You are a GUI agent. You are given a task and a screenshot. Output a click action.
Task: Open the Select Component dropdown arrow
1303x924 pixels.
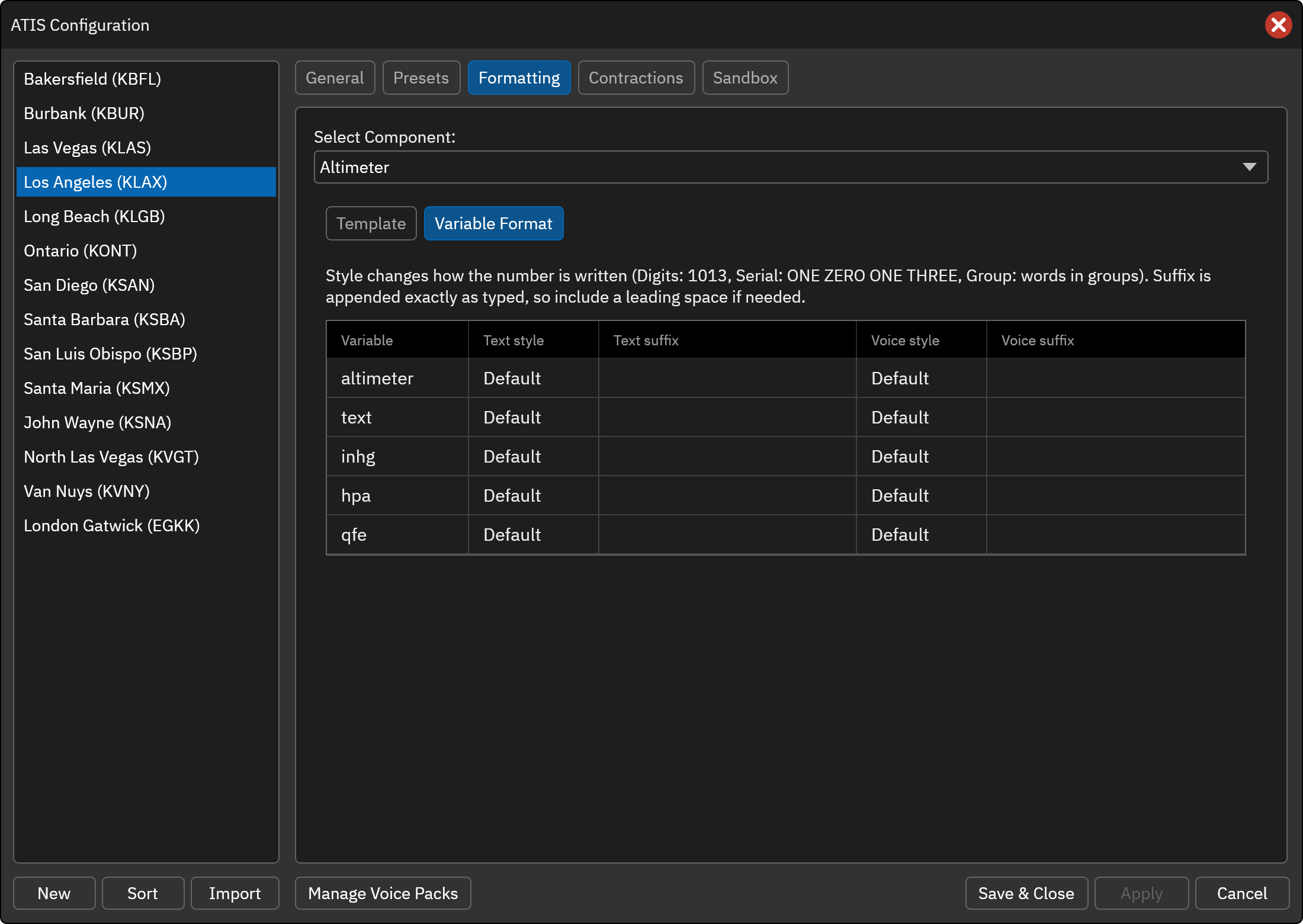coord(1249,167)
